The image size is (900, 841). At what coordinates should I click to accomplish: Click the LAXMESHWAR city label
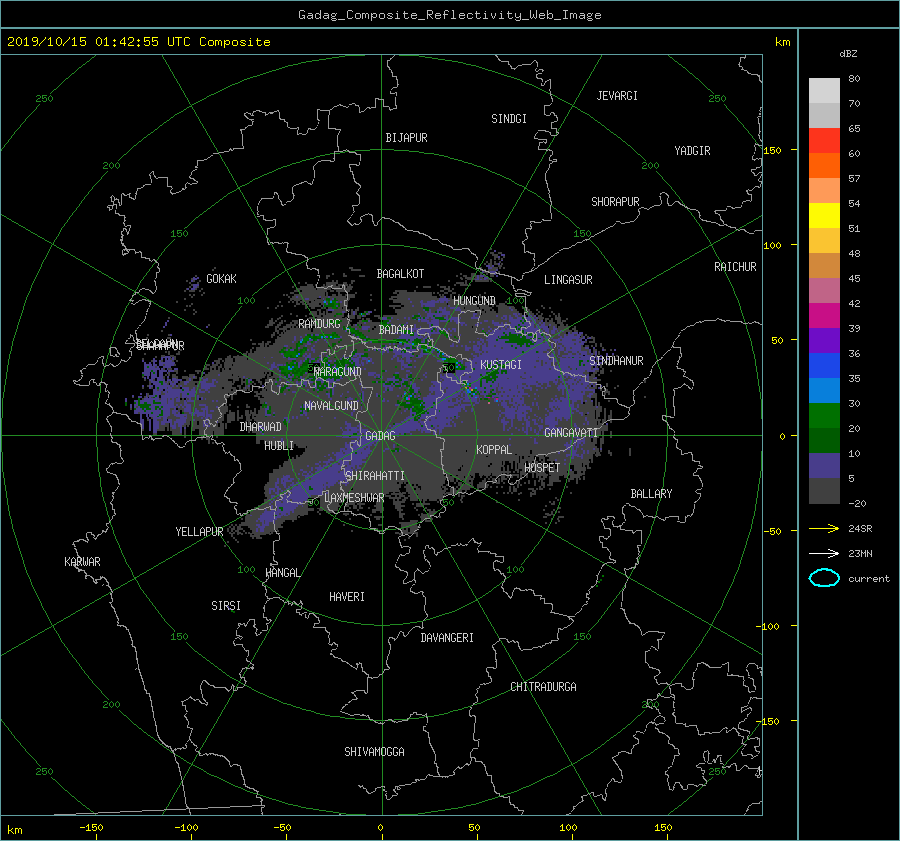pos(354,498)
